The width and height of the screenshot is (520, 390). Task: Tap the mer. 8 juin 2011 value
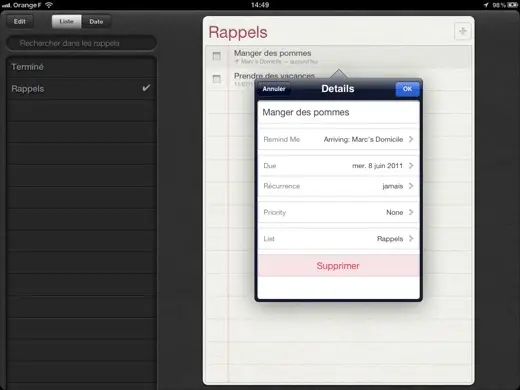pos(377,166)
